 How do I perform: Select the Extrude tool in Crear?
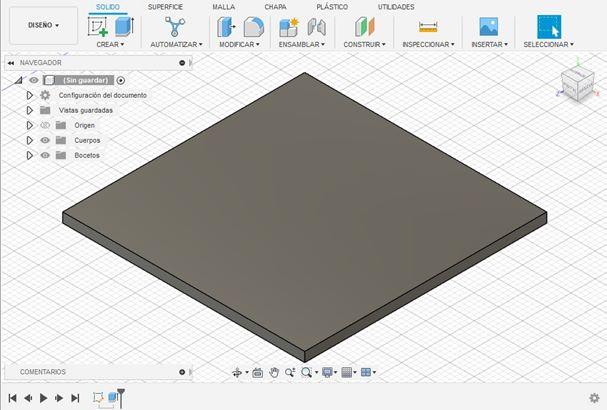pos(124,26)
